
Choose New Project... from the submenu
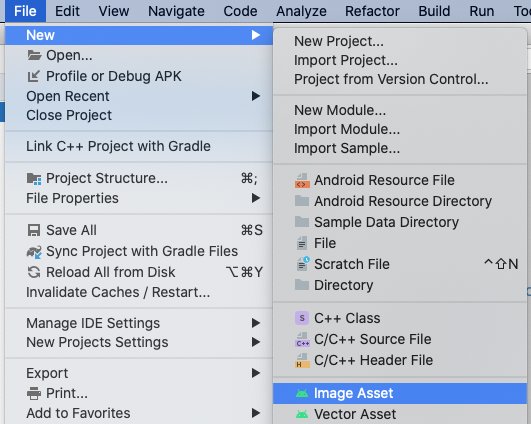(x=339, y=41)
